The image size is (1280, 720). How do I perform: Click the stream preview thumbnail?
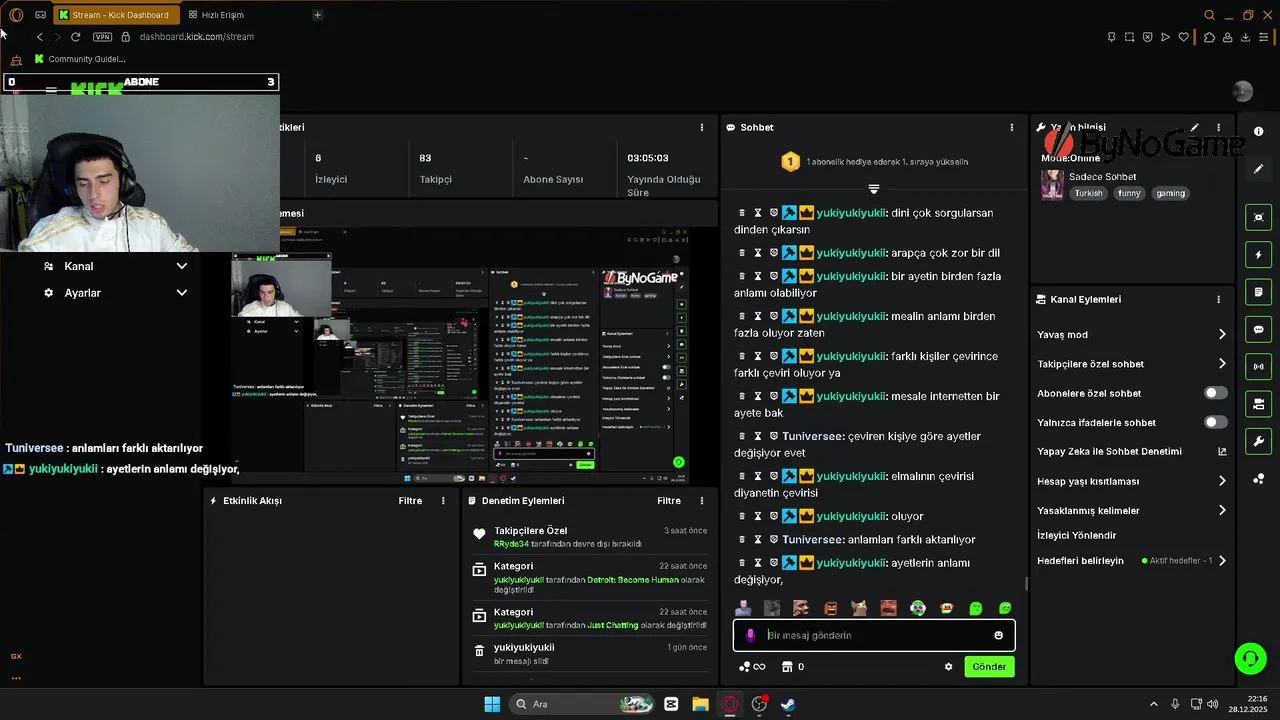point(461,354)
